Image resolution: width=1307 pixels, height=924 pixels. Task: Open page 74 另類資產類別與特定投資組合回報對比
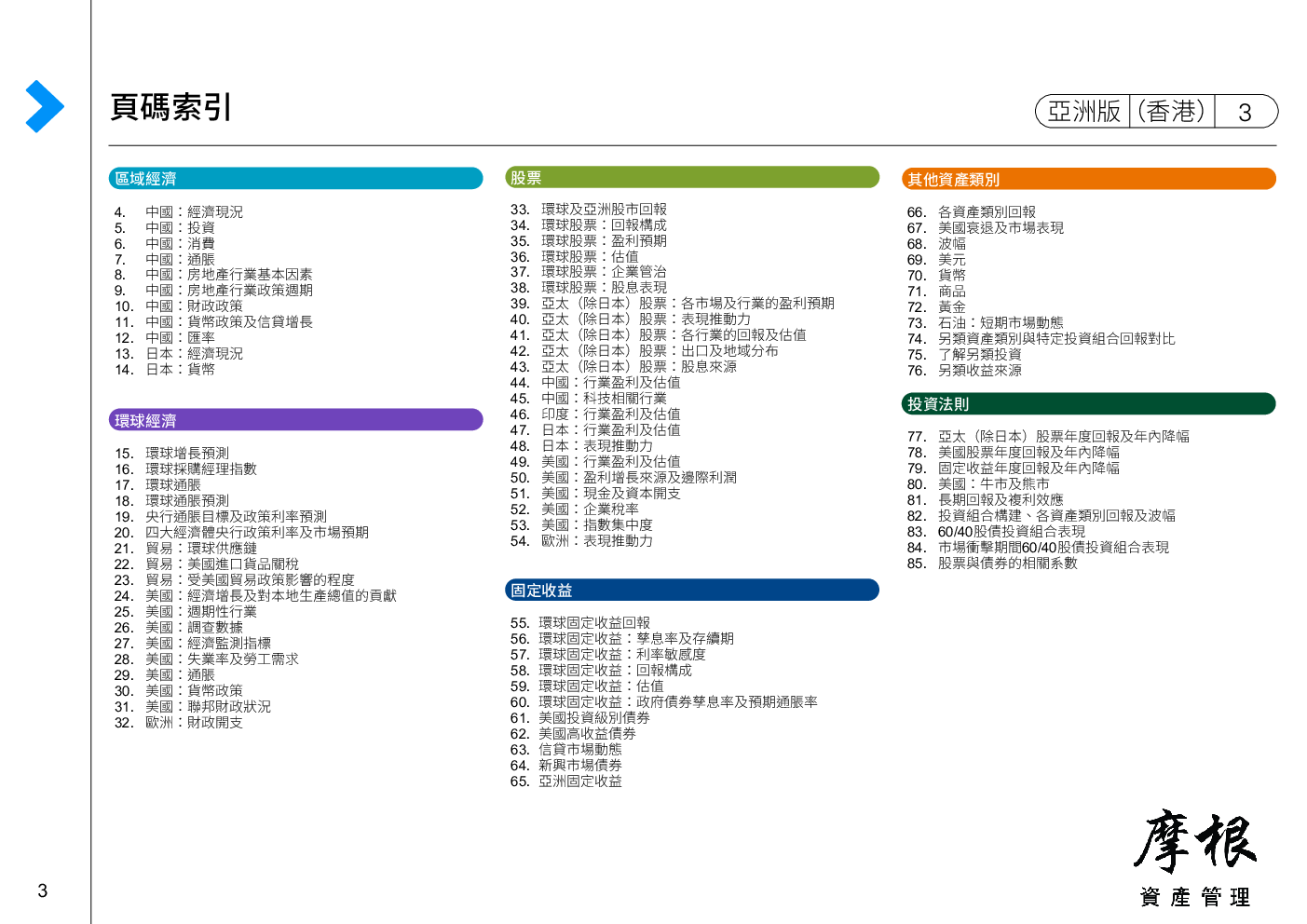click(x=1042, y=339)
